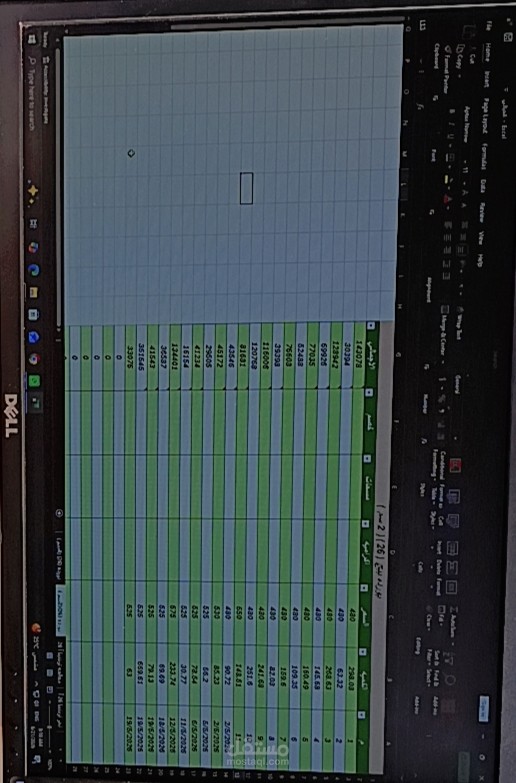Click the AutoSum sigma icon

point(454,610)
